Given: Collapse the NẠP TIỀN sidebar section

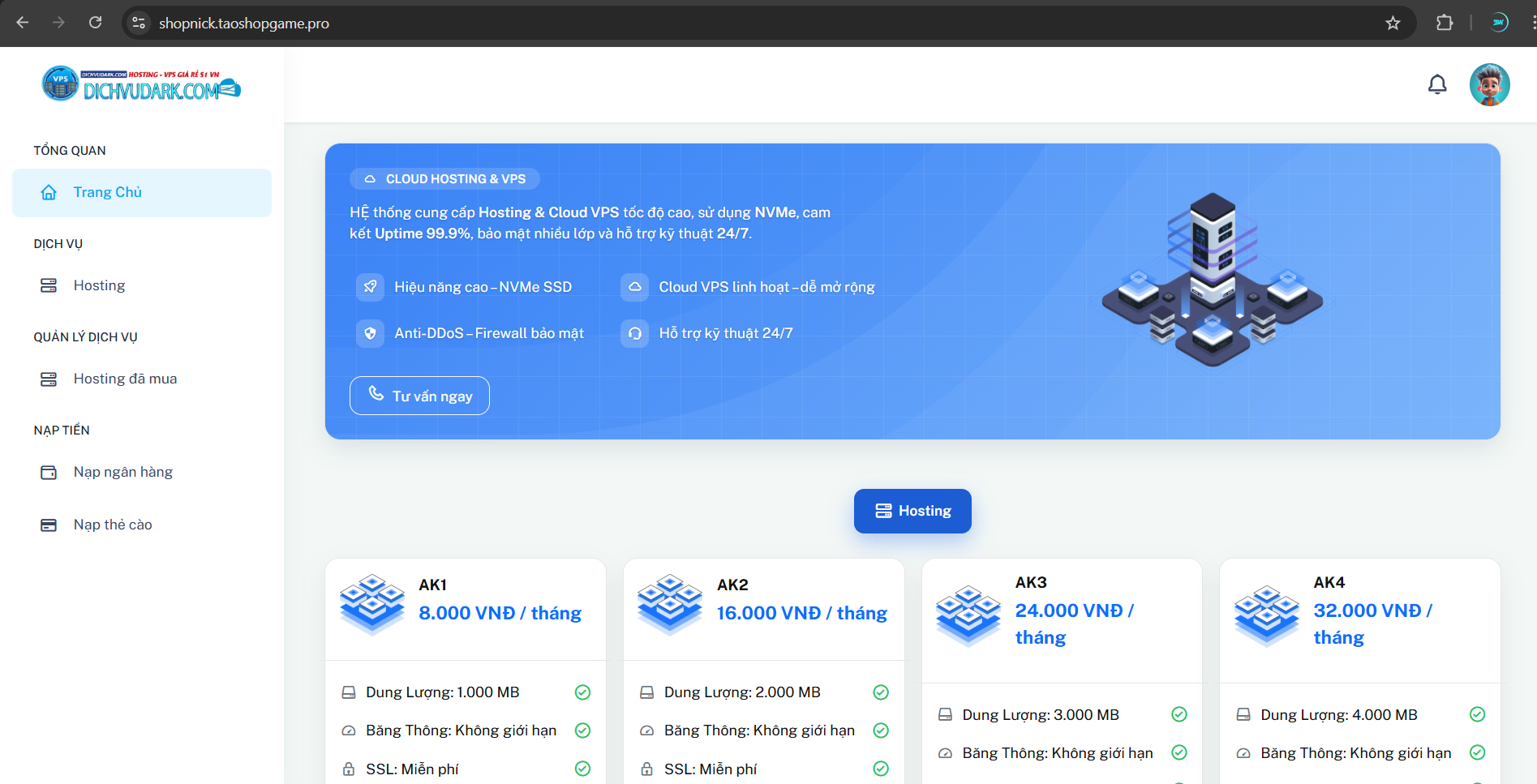Looking at the screenshot, I should click(x=62, y=430).
